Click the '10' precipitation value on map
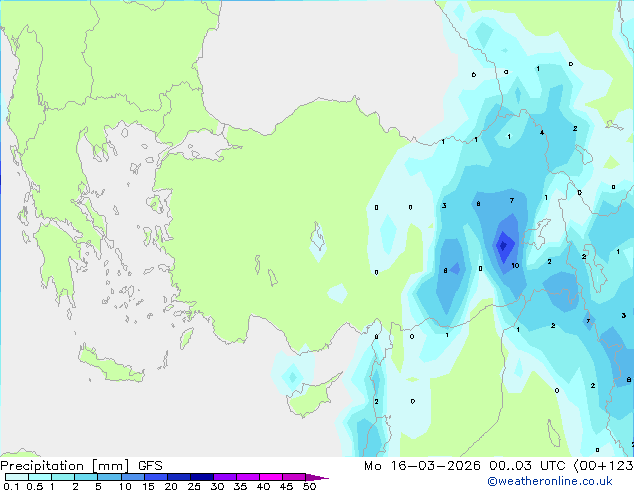634x490 pixels. click(x=515, y=266)
